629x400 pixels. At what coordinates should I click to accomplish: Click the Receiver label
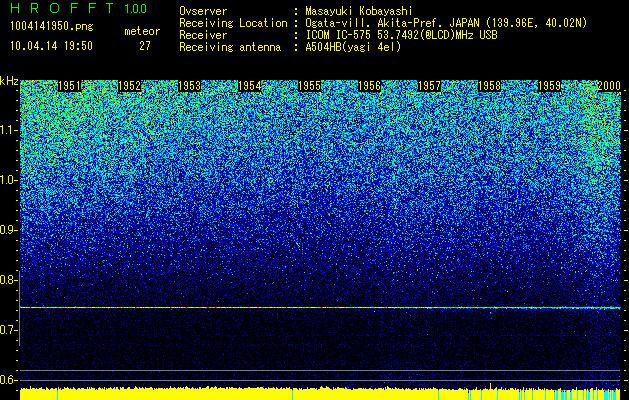point(203,35)
